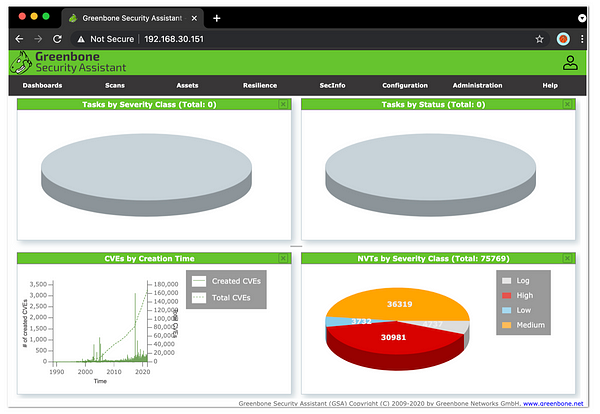Click the 'Tasks by Severity Class (Total: 0)' title

coord(149,104)
